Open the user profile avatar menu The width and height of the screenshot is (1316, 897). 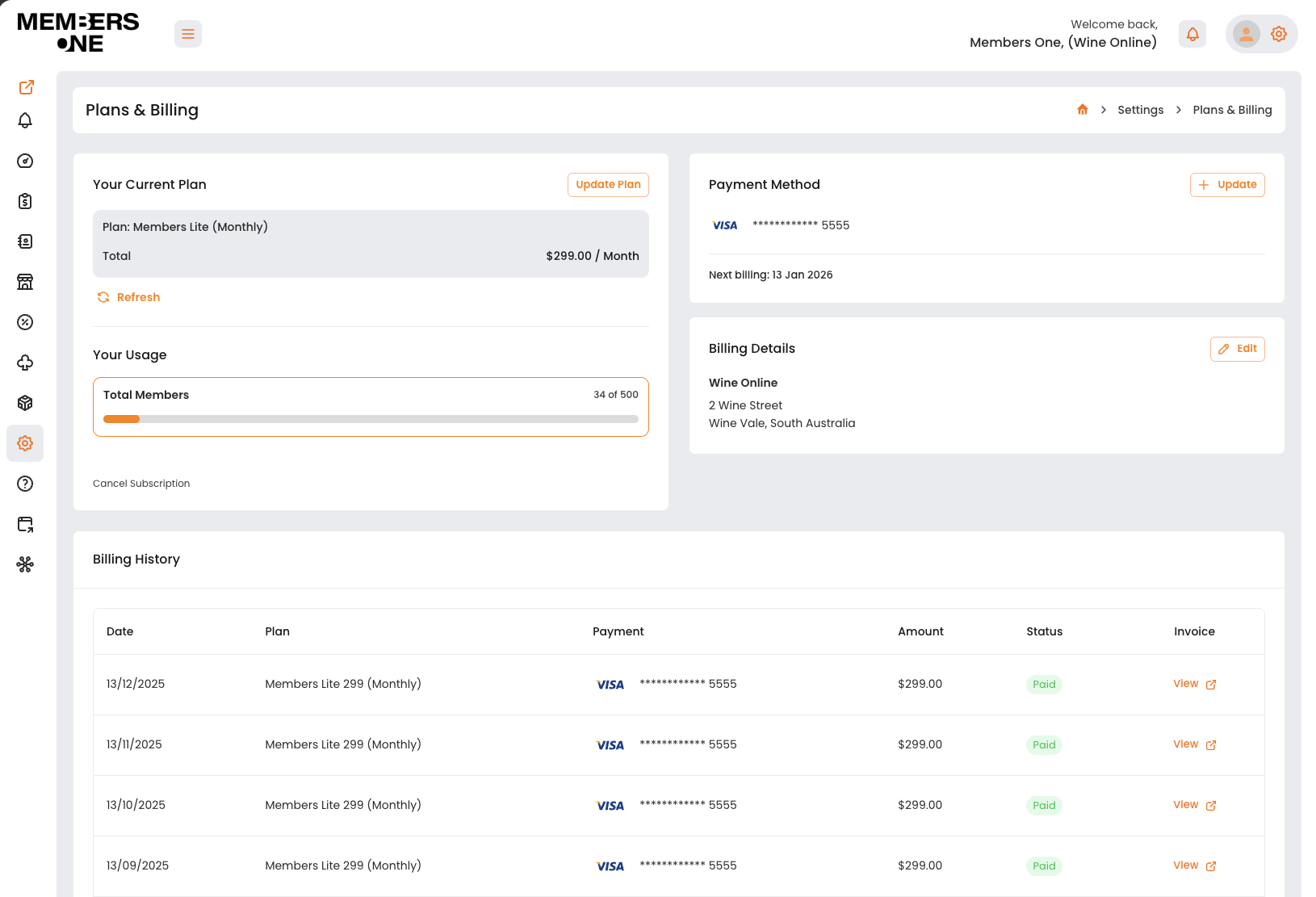(x=1246, y=34)
